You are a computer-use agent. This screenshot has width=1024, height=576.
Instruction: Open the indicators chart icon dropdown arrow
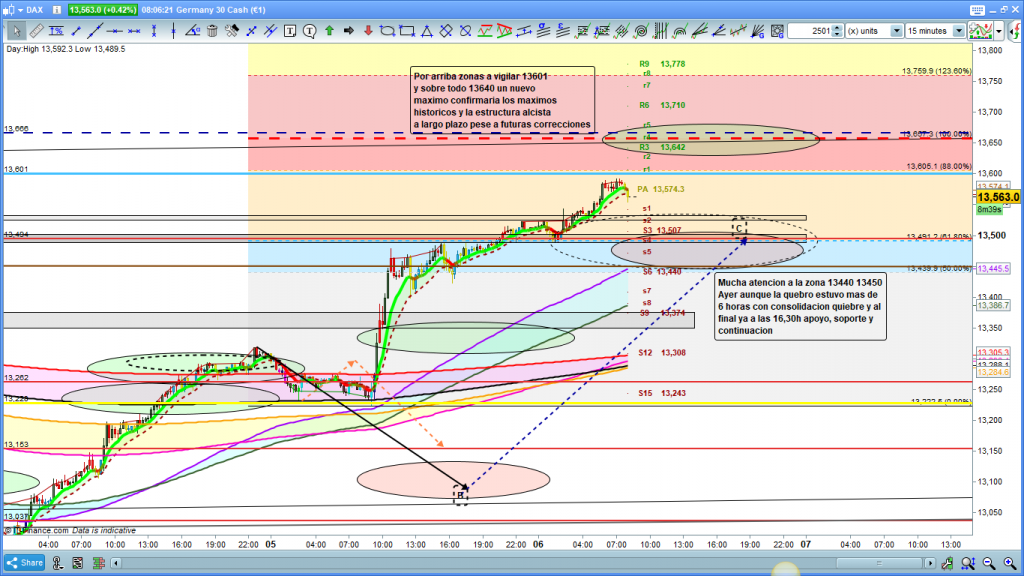click(1002, 31)
